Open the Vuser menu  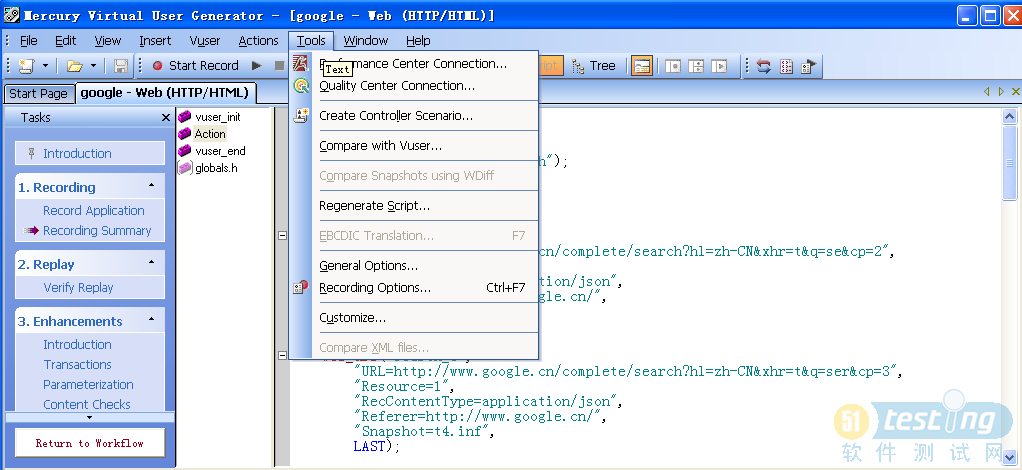(x=205, y=40)
